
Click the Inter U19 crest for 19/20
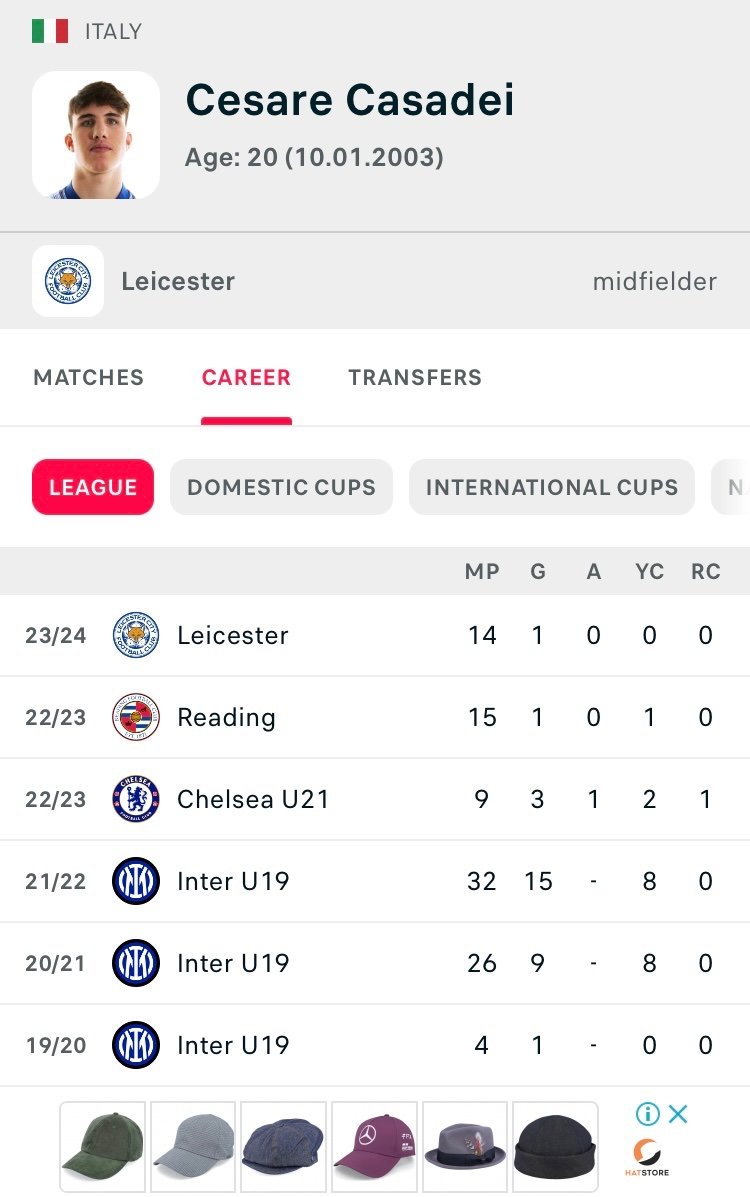coord(136,1045)
